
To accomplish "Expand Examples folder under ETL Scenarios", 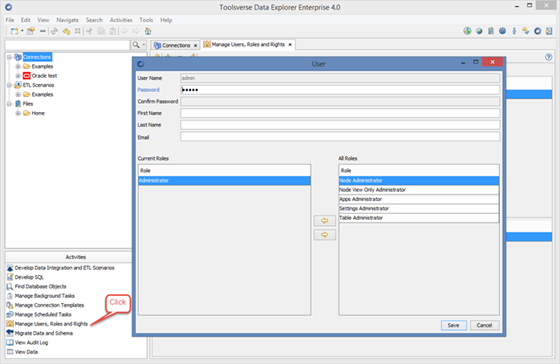I will pos(18,94).
